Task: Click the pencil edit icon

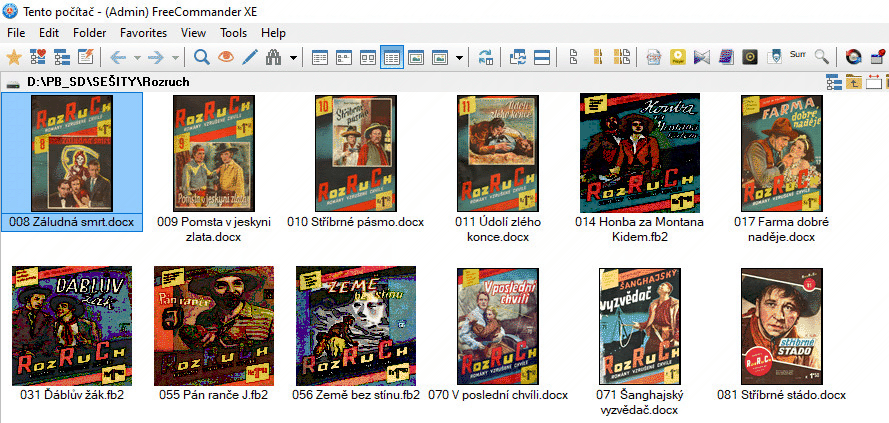Action: pyautogui.click(x=250, y=57)
